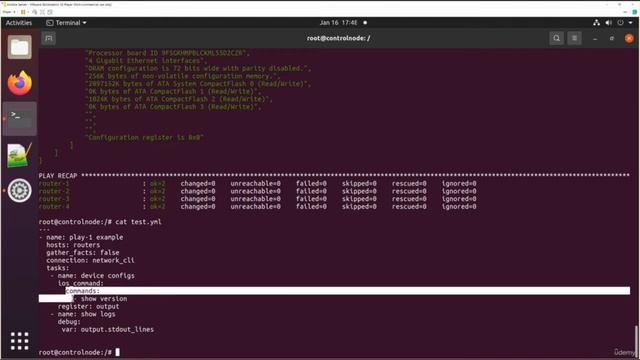Open the clock Jan 16 calendar
The height and width of the screenshot is (360, 640).
pyautogui.click(x=339, y=23)
